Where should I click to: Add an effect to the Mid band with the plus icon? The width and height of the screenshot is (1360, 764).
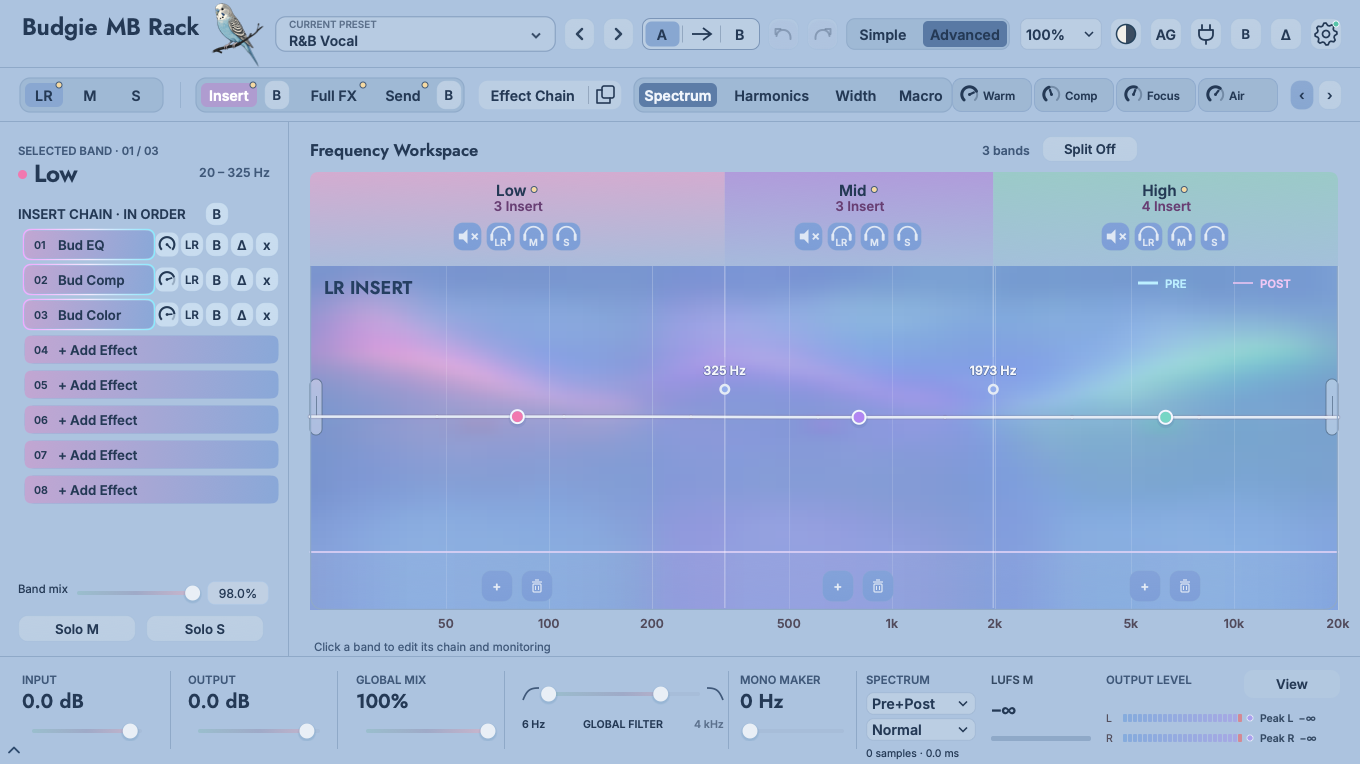[838, 587]
